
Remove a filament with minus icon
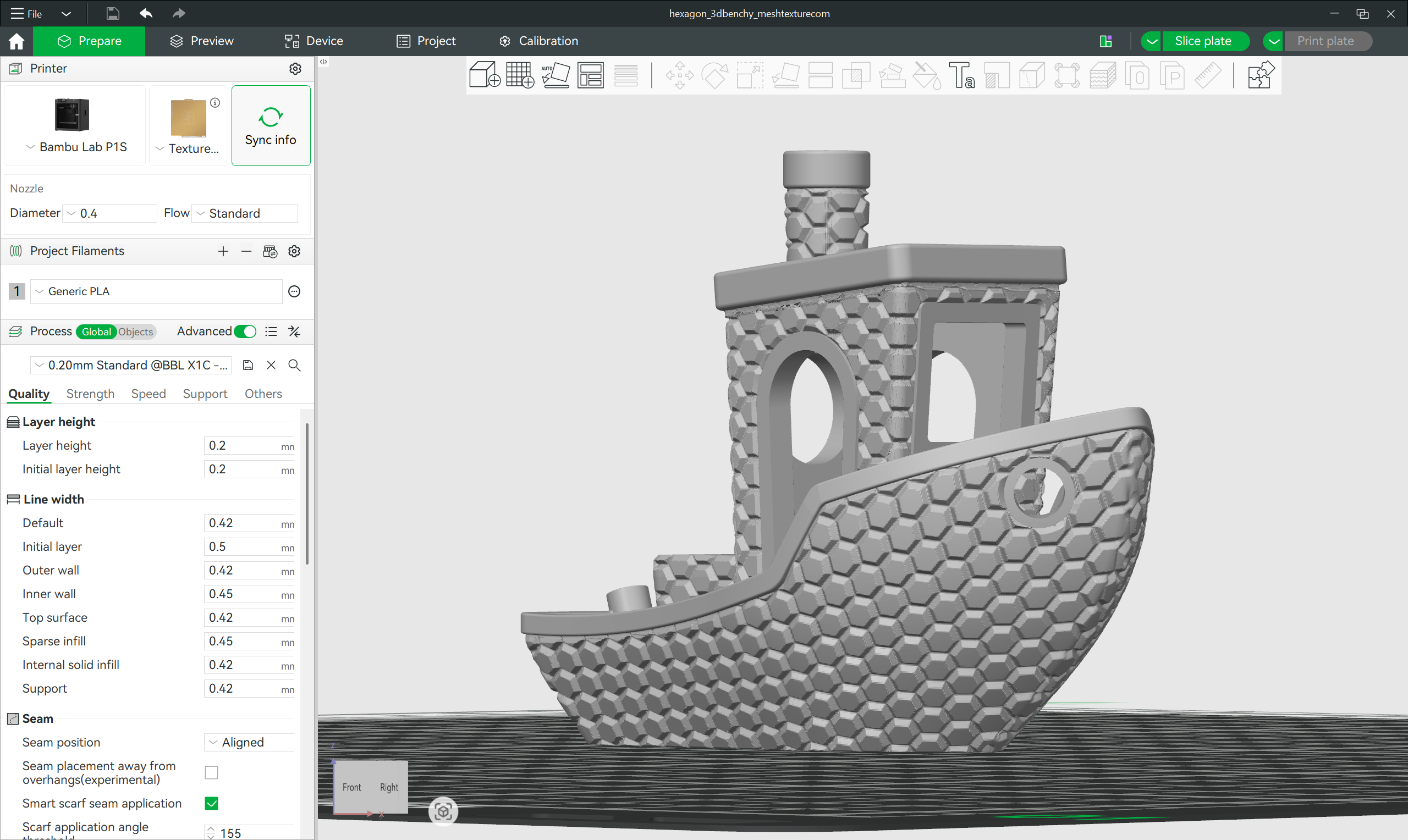pyautogui.click(x=246, y=251)
